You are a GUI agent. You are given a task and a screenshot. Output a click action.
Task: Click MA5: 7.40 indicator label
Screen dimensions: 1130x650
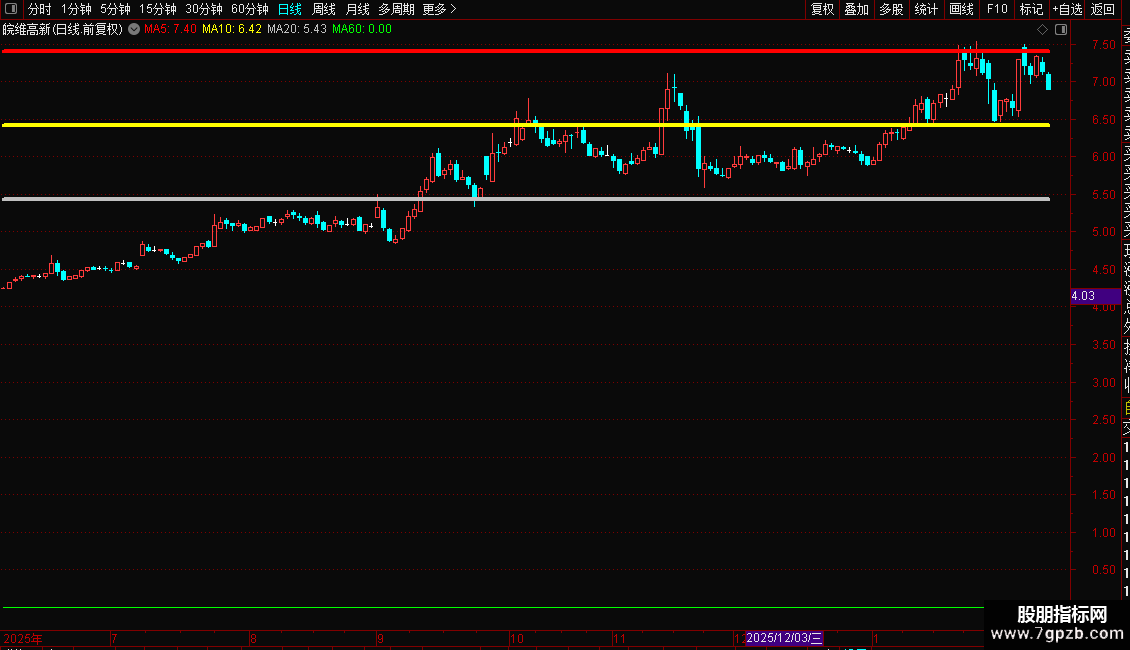point(170,29)
